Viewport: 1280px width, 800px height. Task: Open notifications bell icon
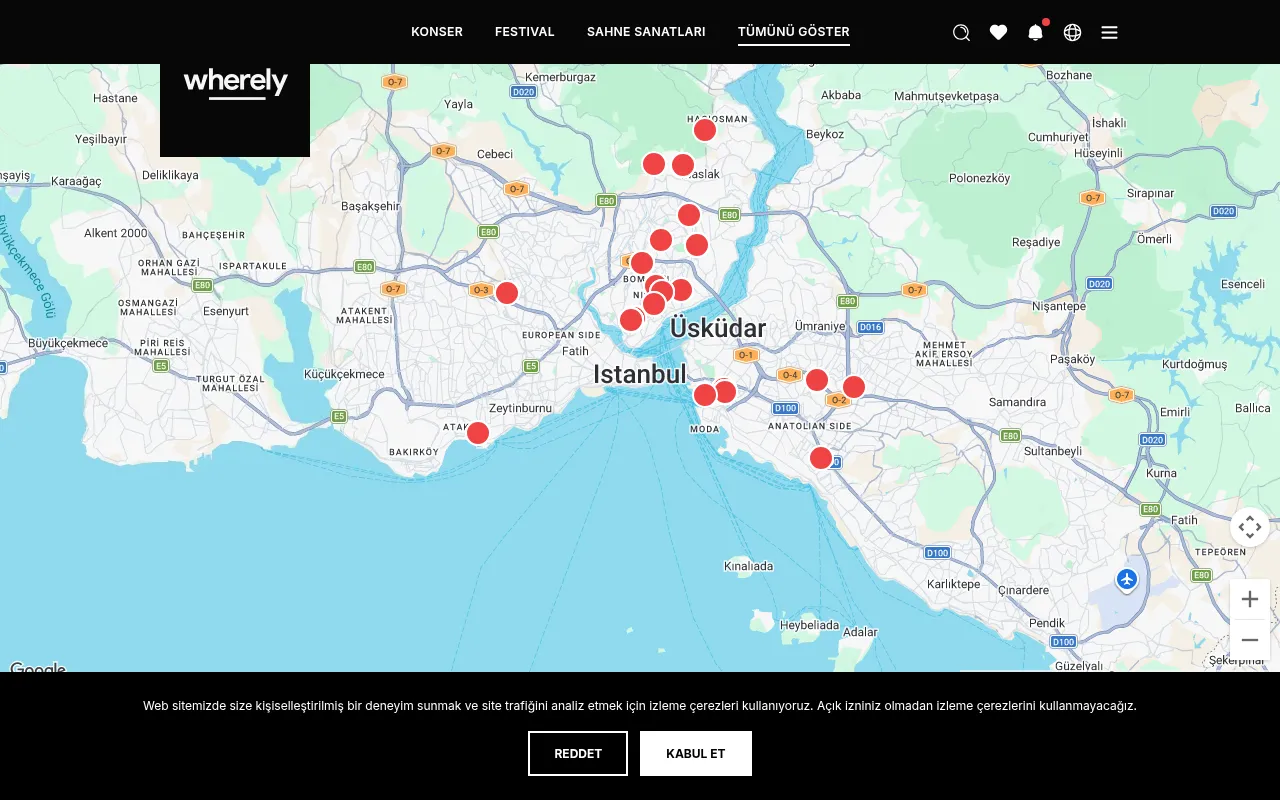1035,32
